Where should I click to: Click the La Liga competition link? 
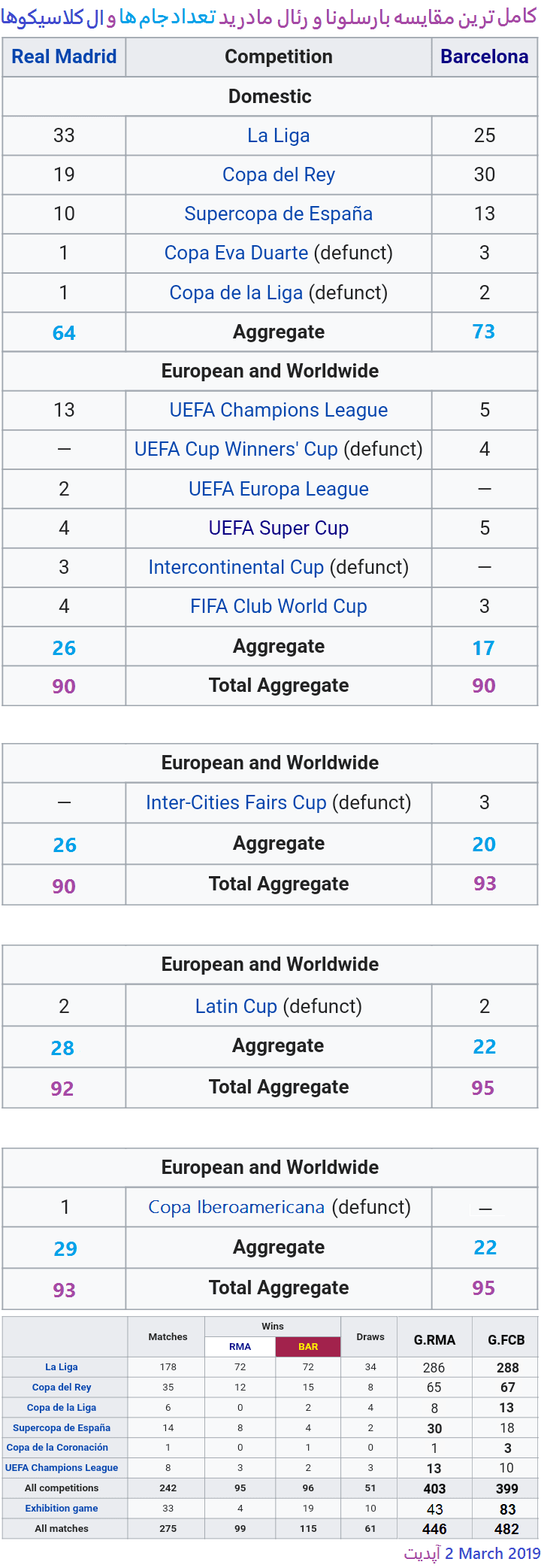278,135
